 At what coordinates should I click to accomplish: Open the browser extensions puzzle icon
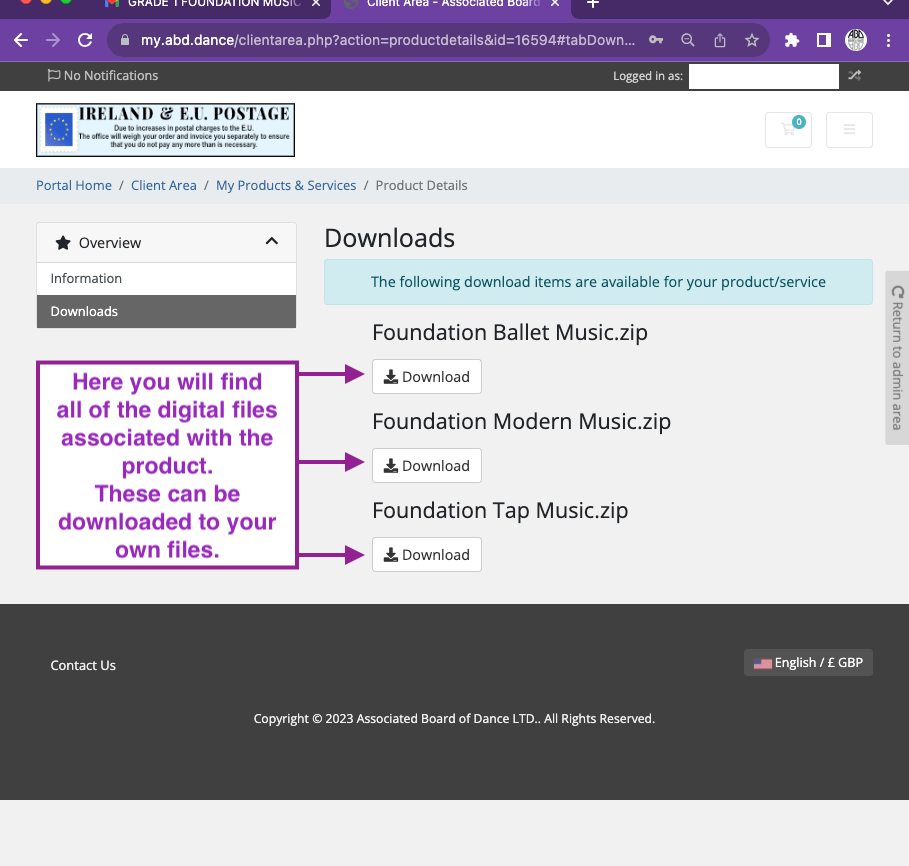(x=792, y=41)
